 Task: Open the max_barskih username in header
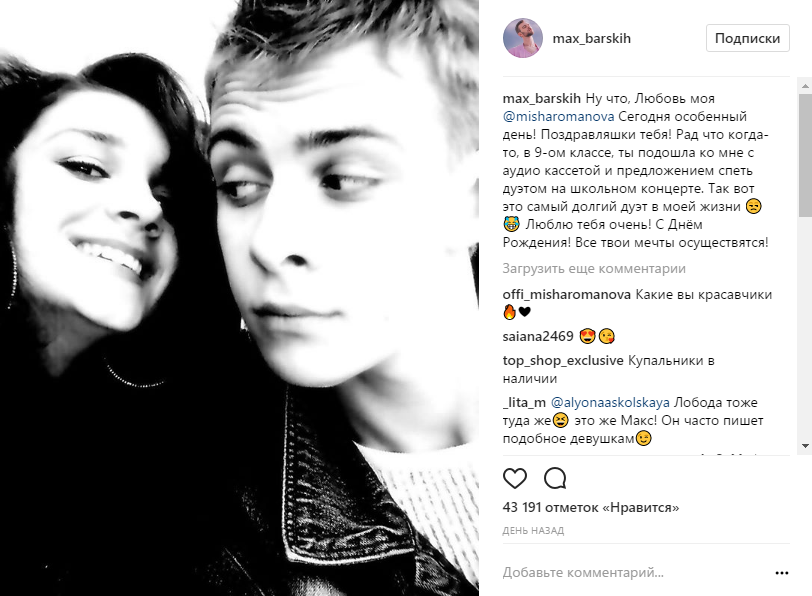591,38
